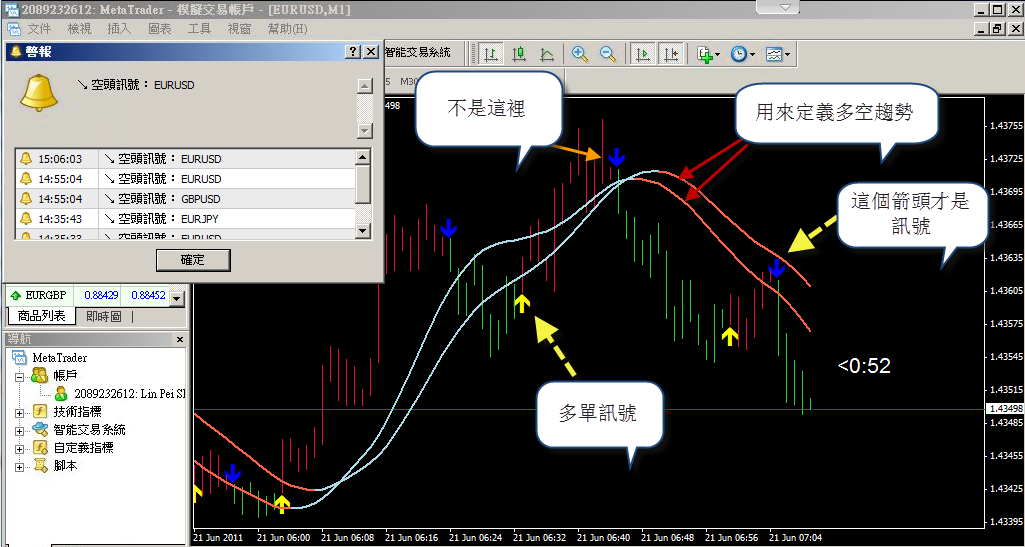Viewport: 1025px width, 547px height.
Task: Open the templates dropdown arrow
Action: [x=788, y=55]
